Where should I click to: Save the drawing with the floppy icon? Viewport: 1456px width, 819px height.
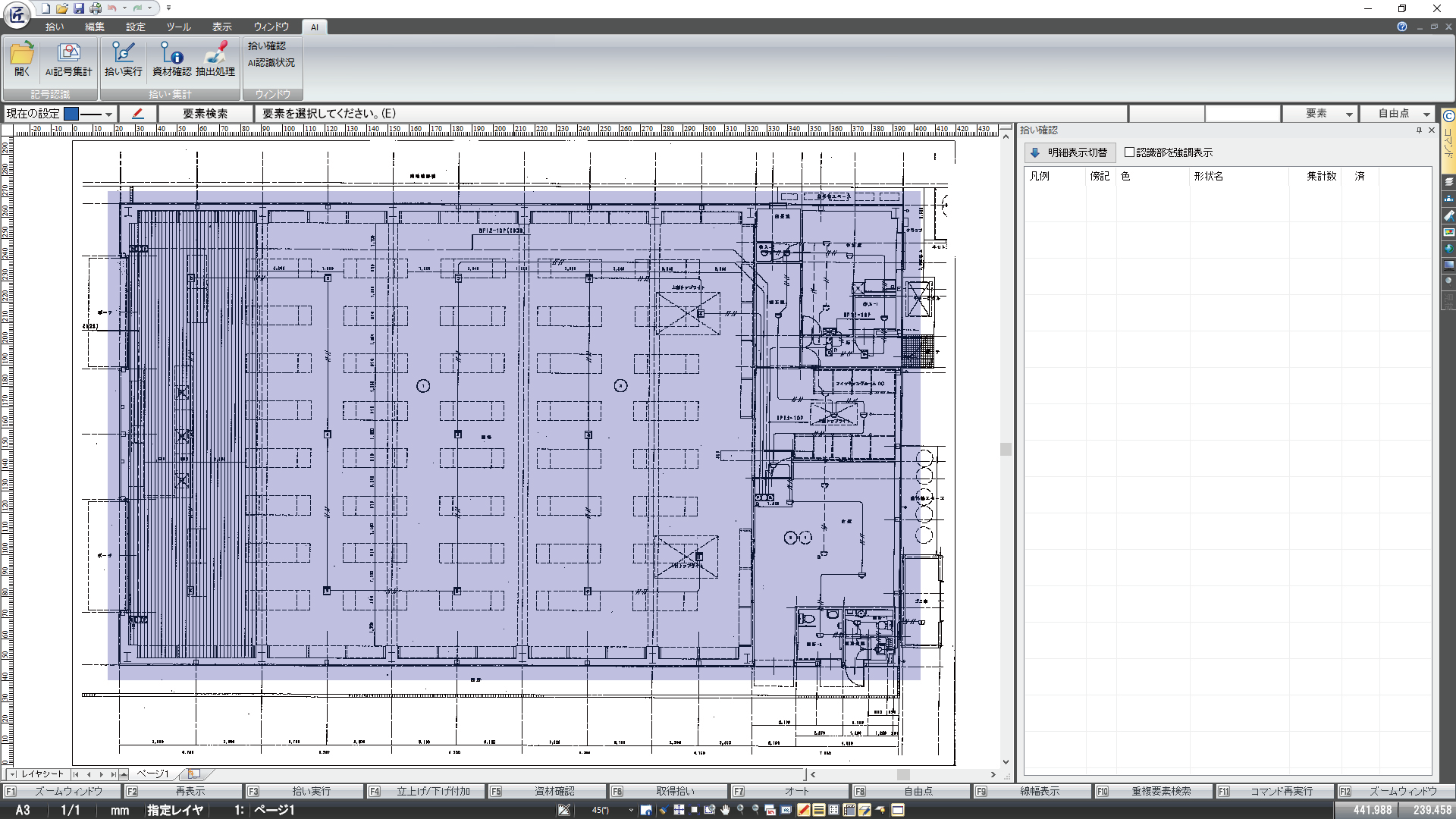[79, 8]
